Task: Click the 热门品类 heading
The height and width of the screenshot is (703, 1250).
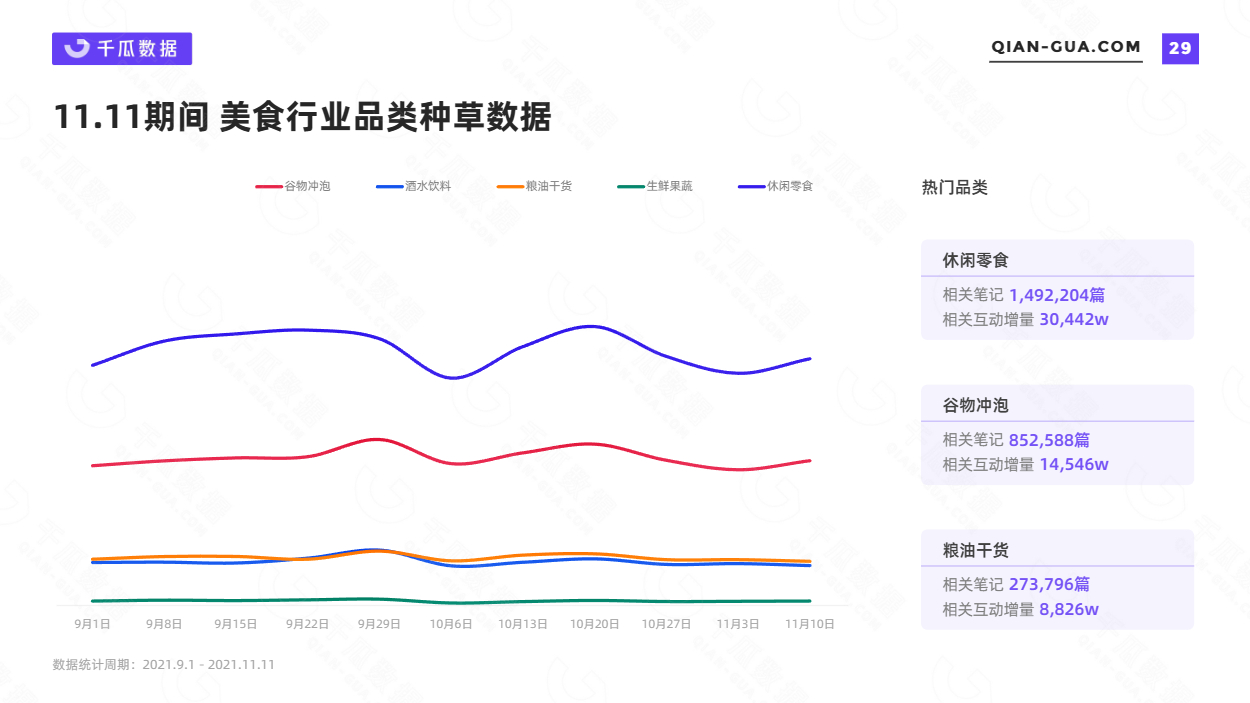Action: pos(954,187)
